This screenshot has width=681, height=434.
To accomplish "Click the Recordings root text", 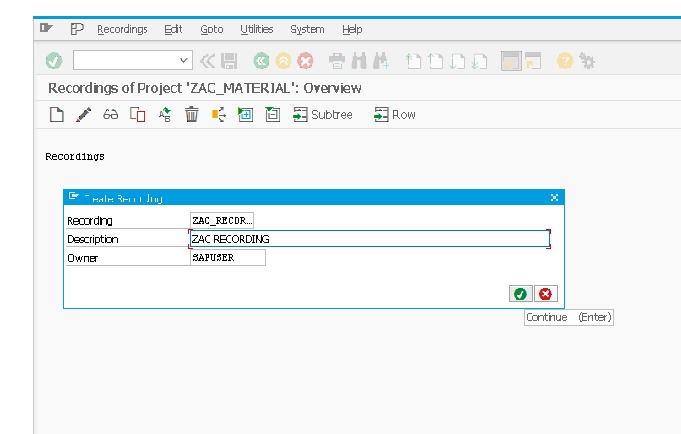I will pyautogui.click(x=75, y=156).
